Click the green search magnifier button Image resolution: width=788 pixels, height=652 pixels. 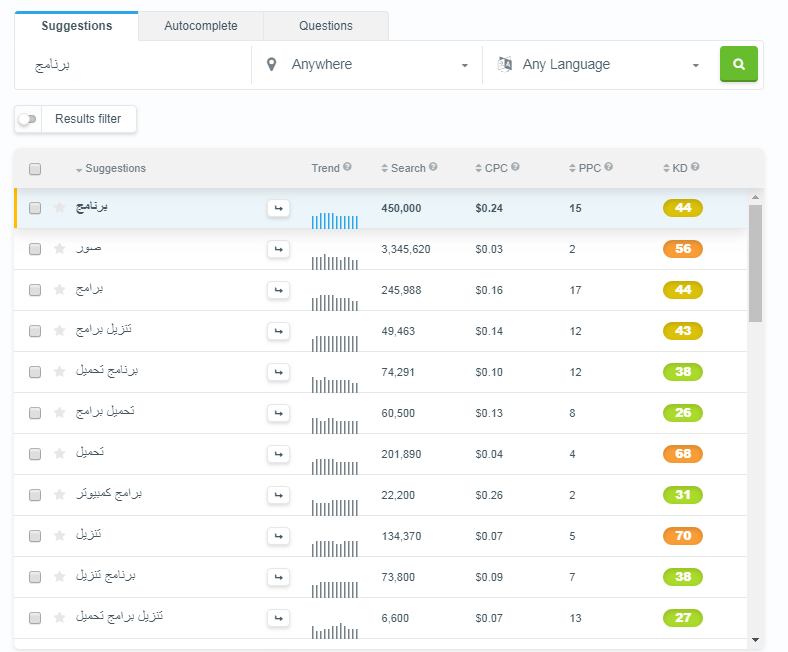pos(738,64)
